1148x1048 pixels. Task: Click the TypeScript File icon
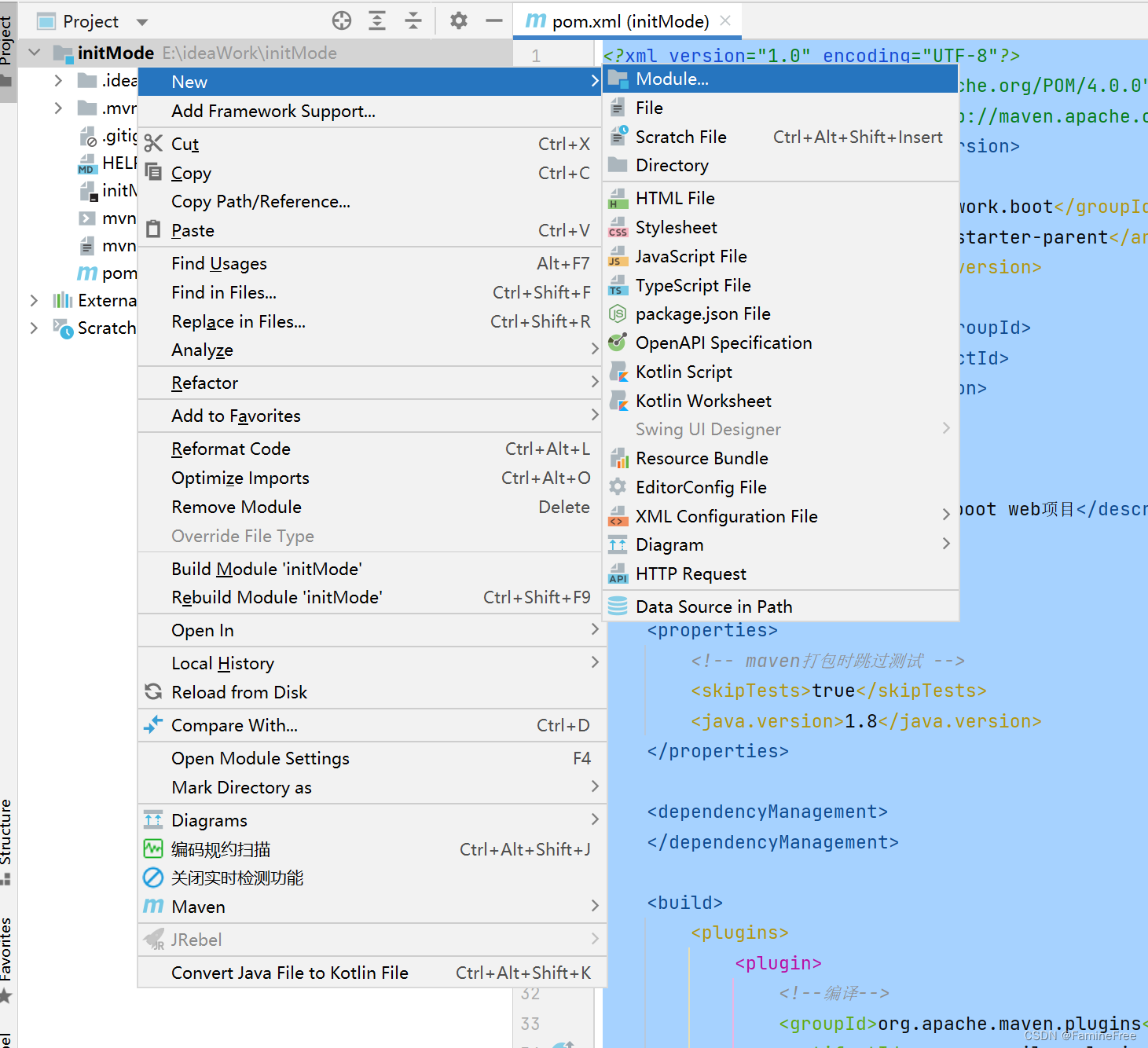click(618, 285)
